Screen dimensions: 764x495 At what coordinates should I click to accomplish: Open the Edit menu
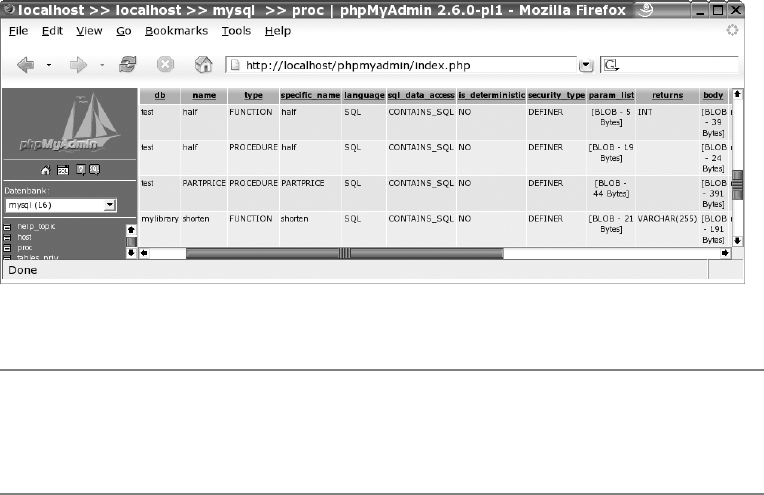pos(52,31)
